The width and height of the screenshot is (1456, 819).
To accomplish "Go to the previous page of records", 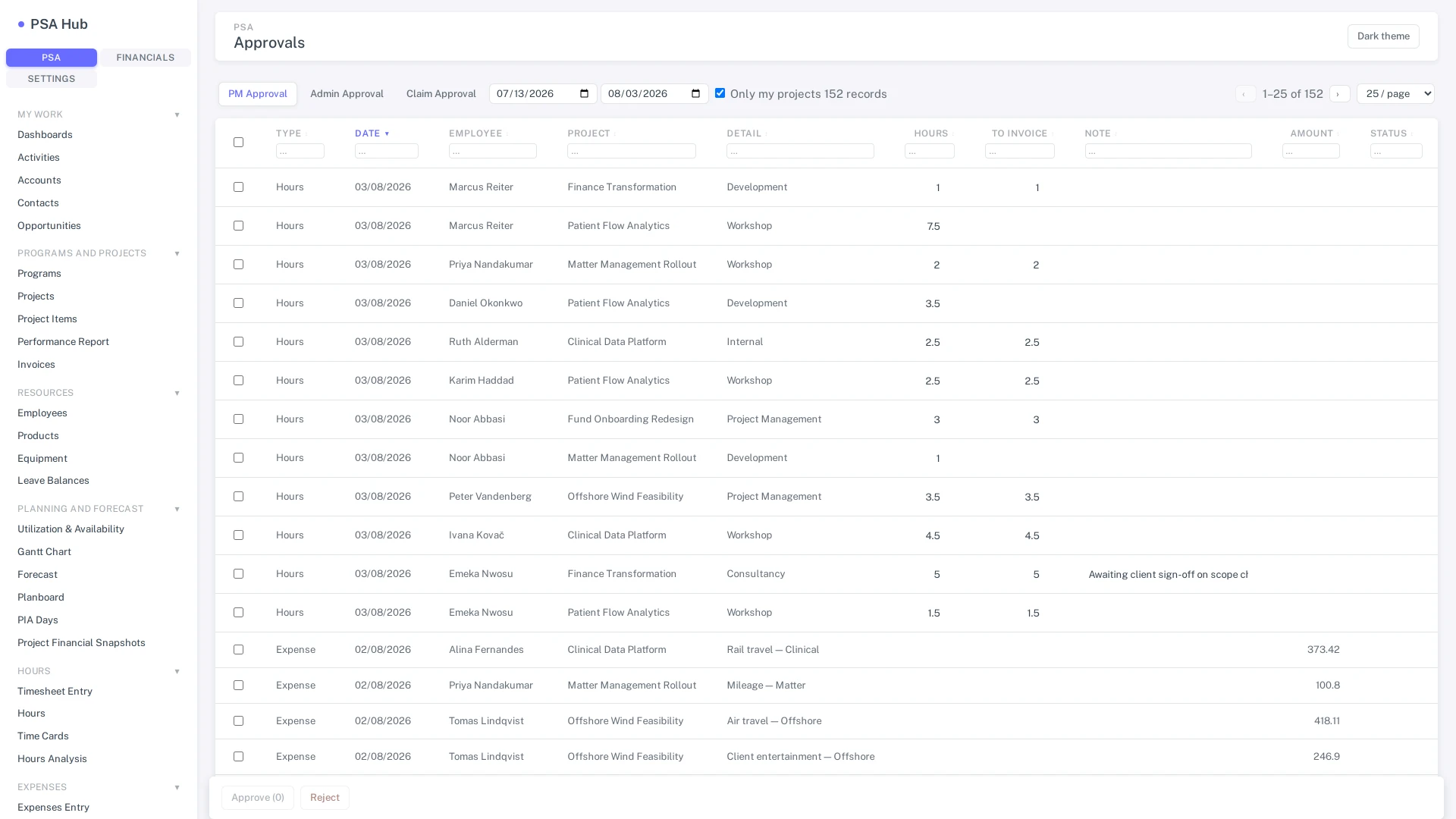I will 1245,94.
